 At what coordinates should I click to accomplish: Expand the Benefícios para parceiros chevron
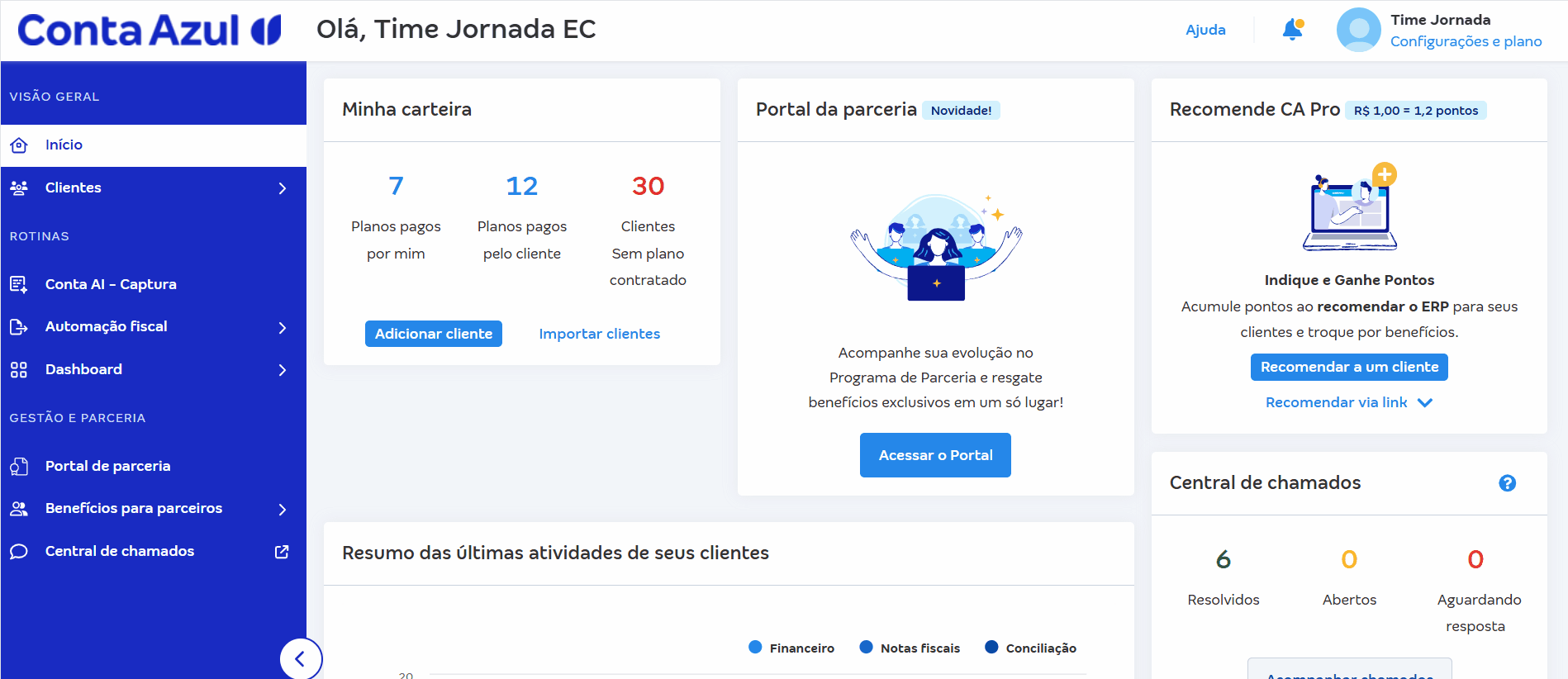[283, 510]
